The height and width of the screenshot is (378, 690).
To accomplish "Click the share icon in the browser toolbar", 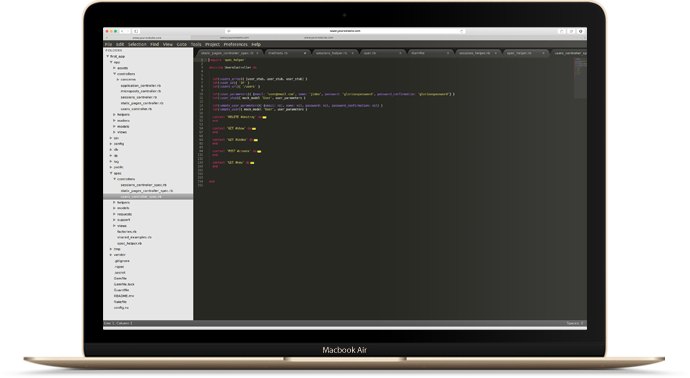I will [562, 31].
